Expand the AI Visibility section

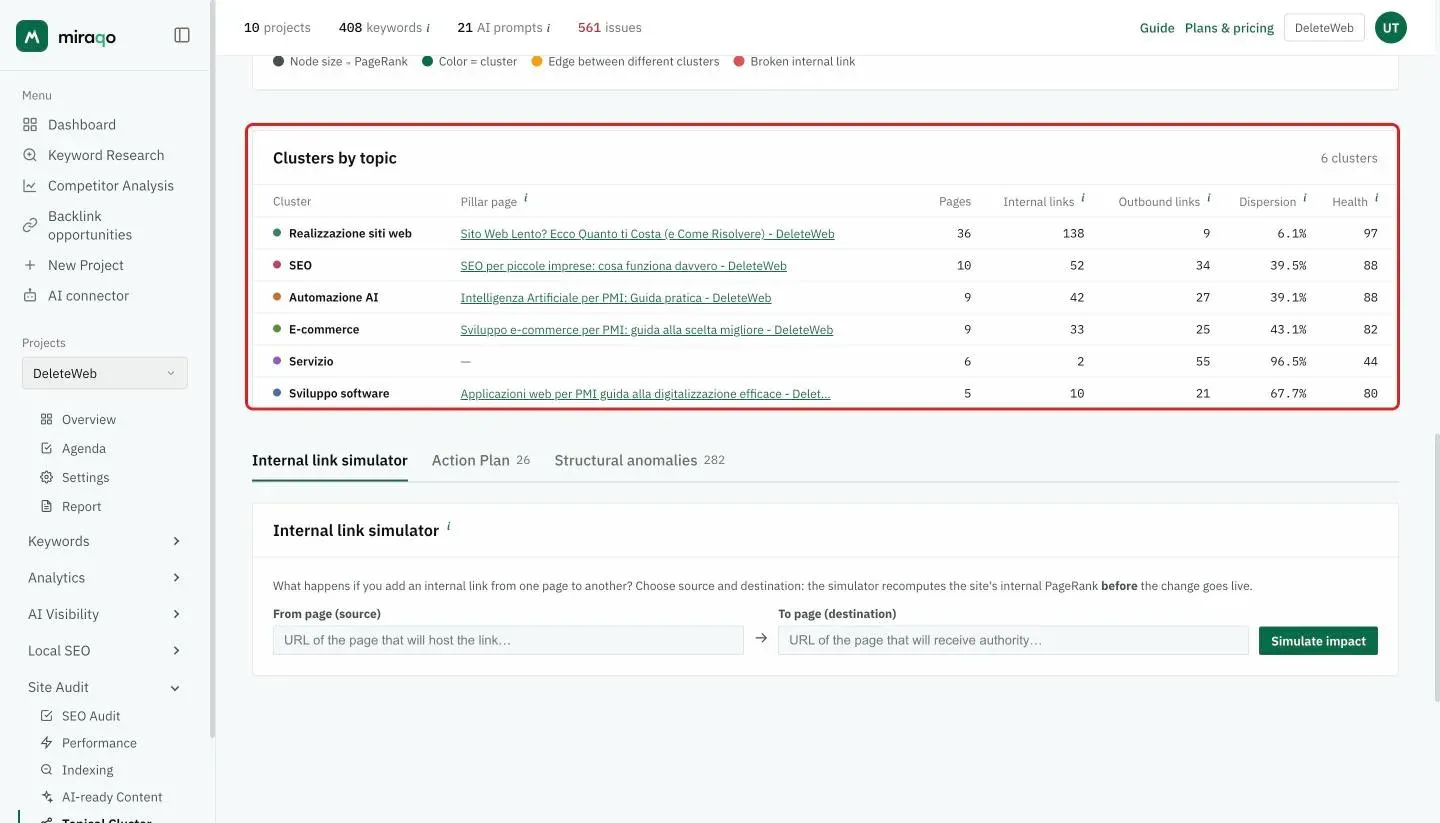point(105,614)
